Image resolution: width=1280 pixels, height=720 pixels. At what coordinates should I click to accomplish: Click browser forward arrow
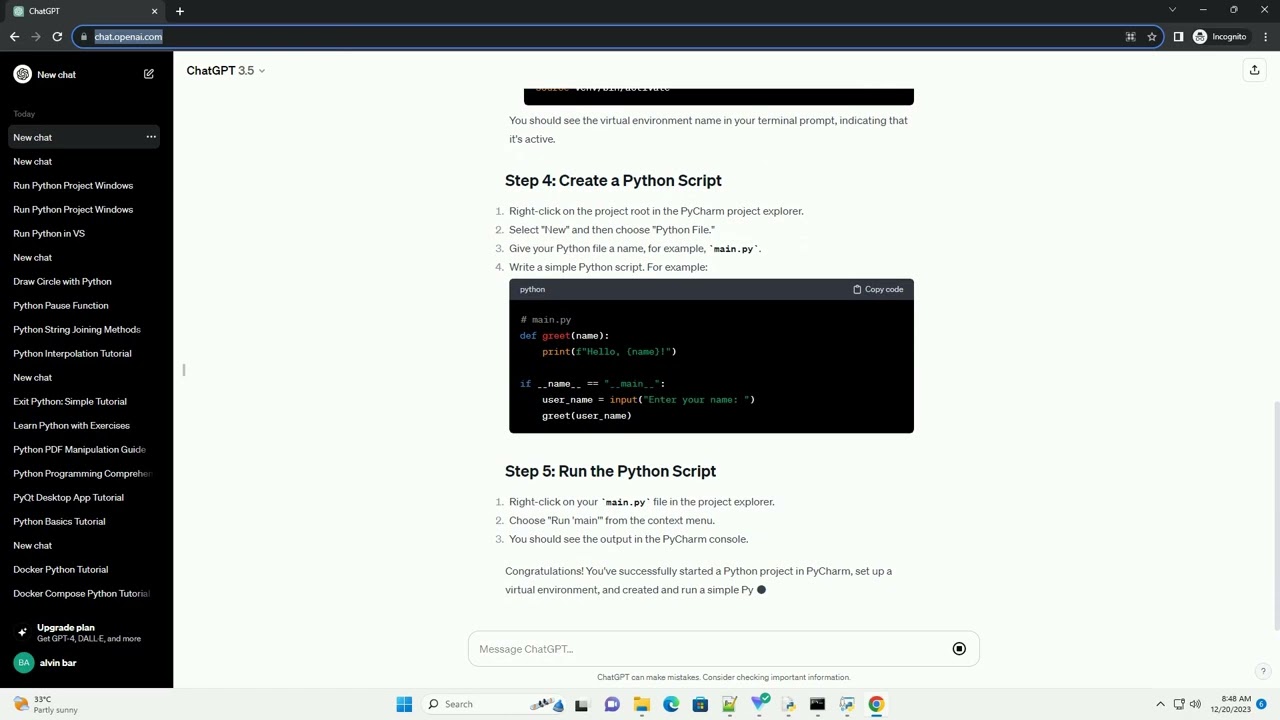tap(36, 37)
